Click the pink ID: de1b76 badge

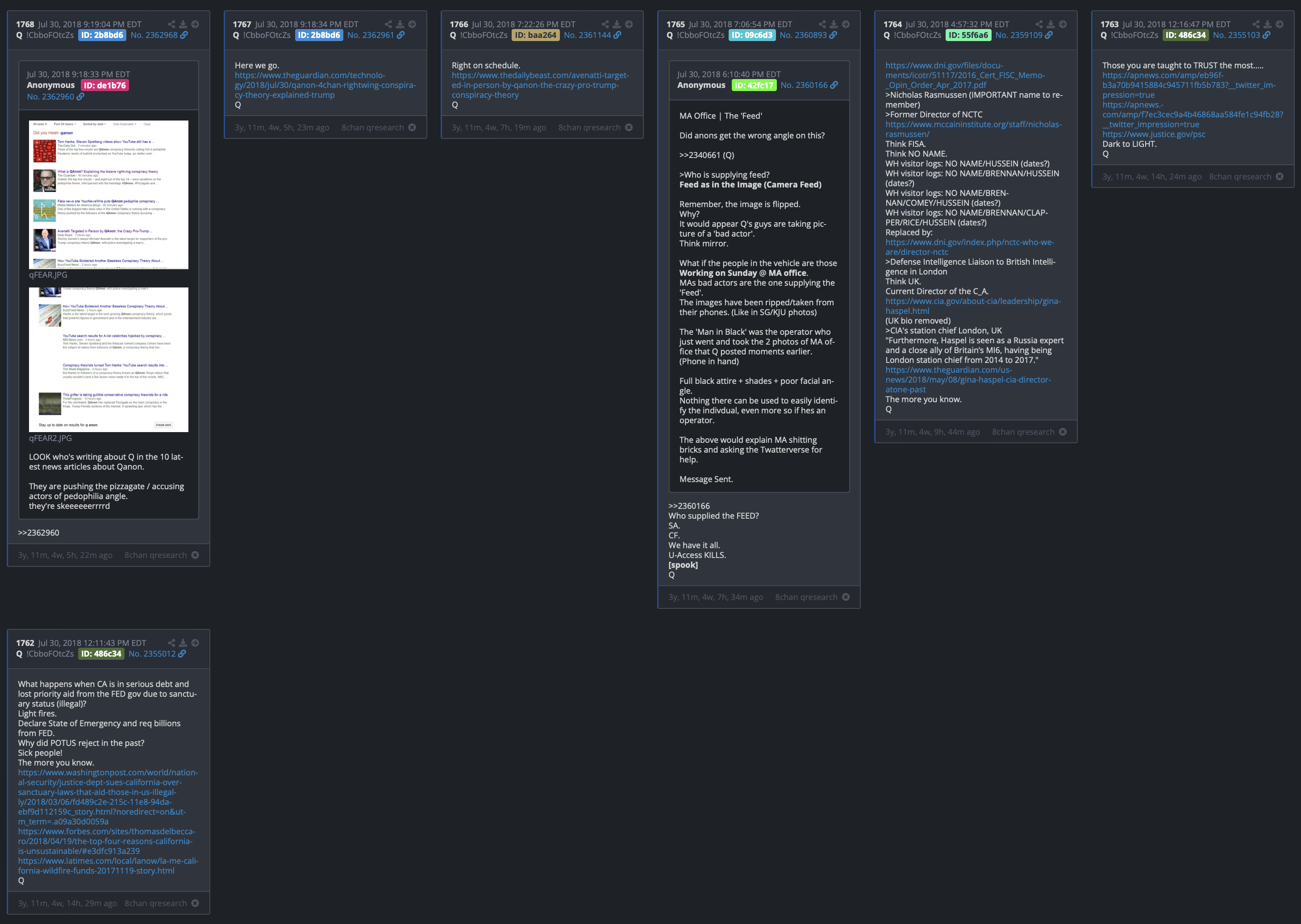click(105, 85)
